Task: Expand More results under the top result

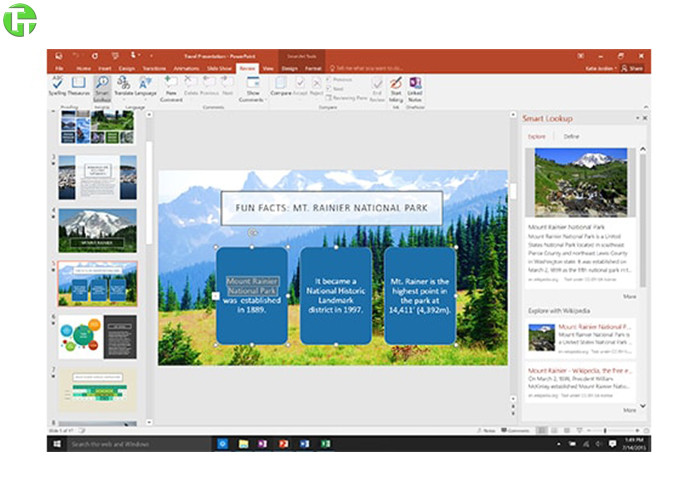Action: (x=629, y=297)
